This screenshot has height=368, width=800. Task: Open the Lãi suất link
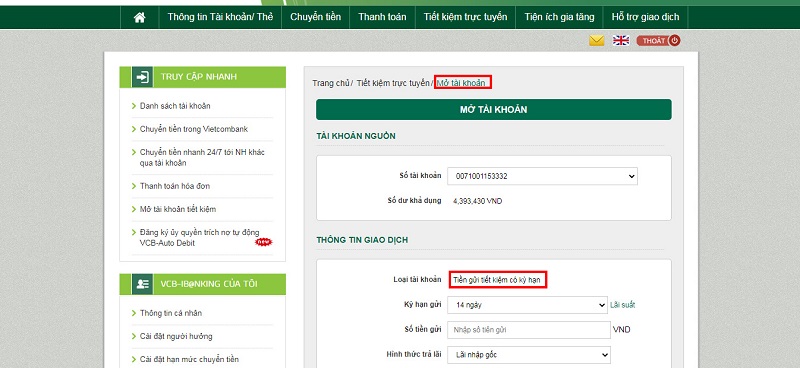(x=622, y=305)
